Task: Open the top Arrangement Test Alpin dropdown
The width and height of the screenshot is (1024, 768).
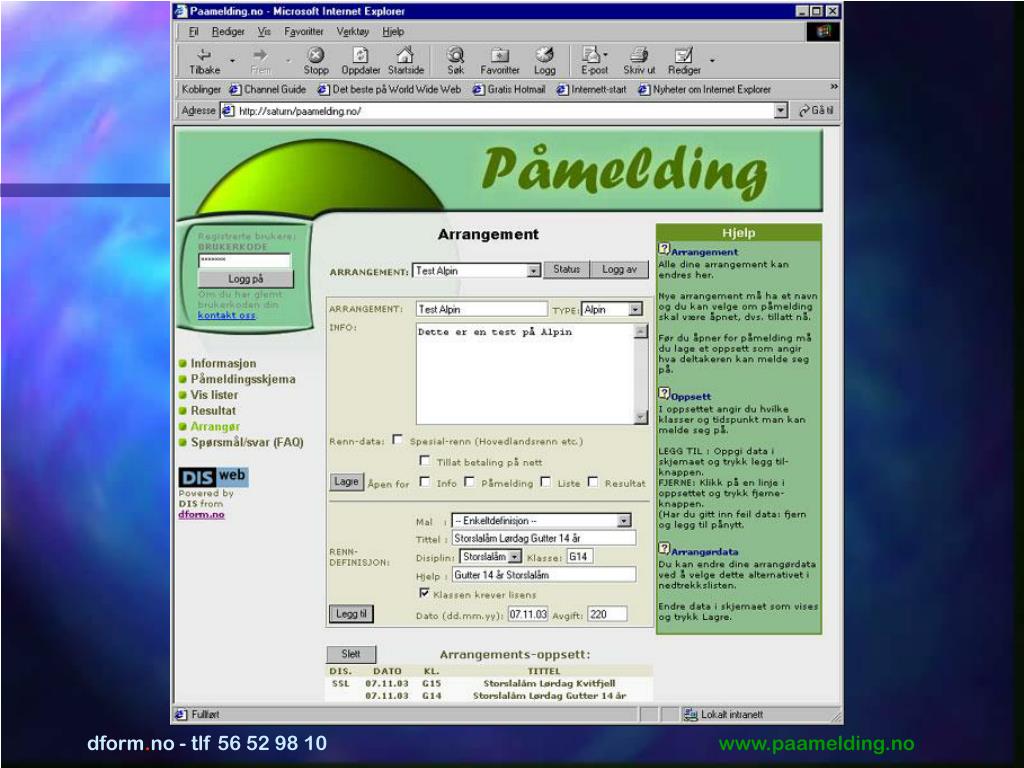Action: click(534, 270)
